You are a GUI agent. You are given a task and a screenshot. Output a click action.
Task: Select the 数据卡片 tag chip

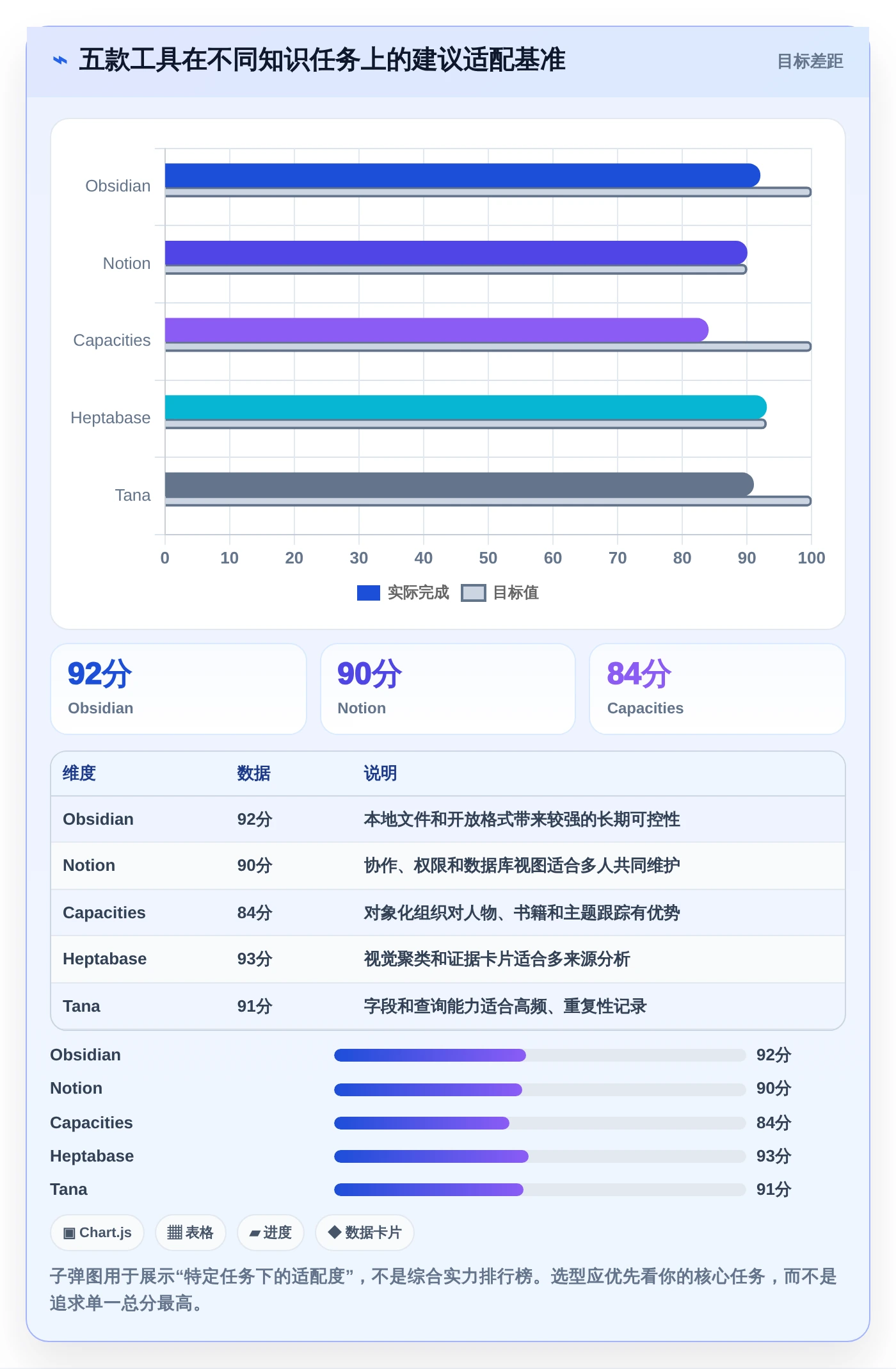click(365, 1233)
